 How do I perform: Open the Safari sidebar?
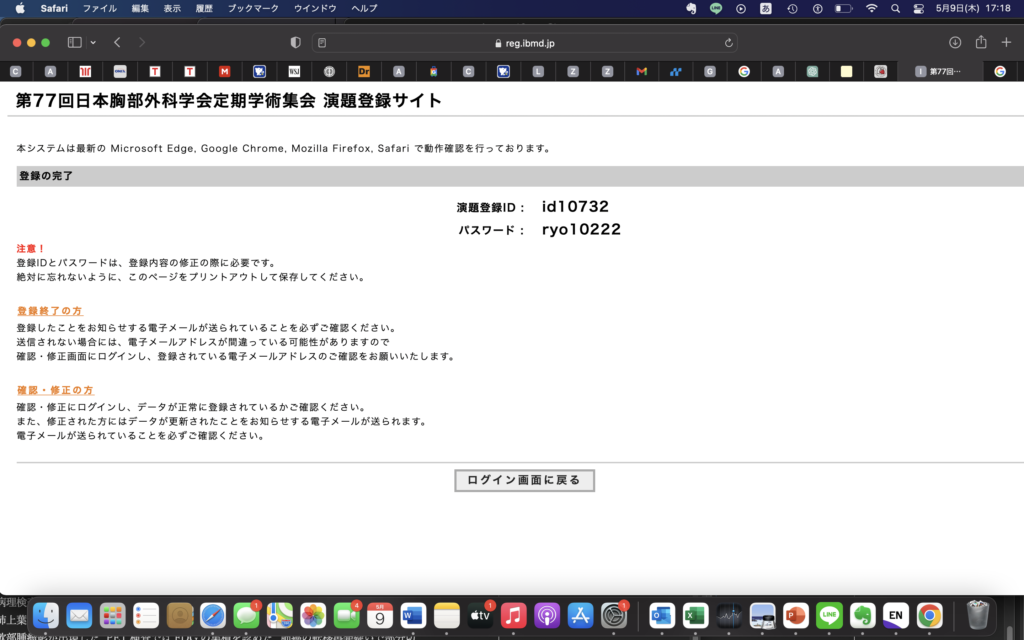click(73, 42)
